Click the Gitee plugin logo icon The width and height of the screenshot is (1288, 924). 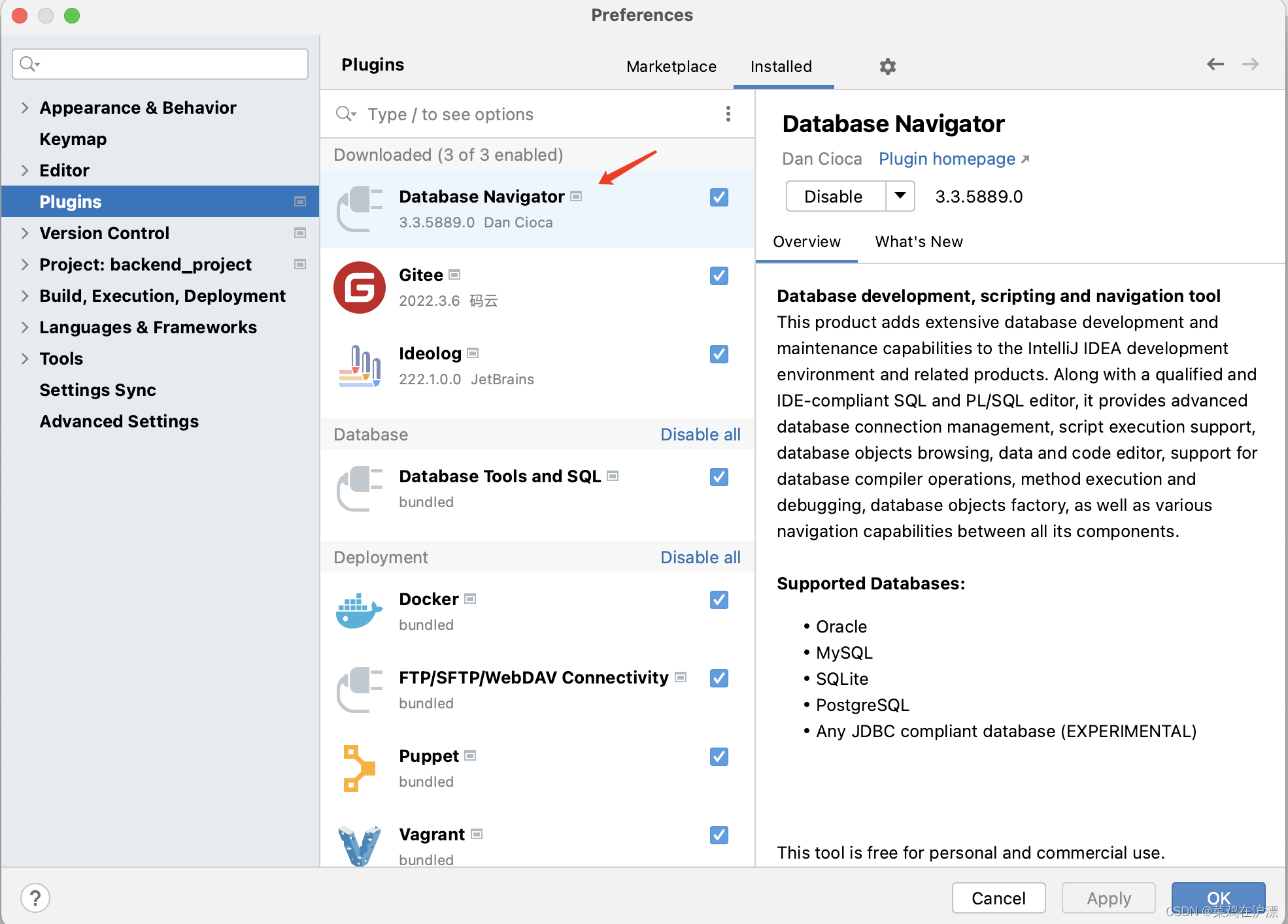tap(359, 288)
